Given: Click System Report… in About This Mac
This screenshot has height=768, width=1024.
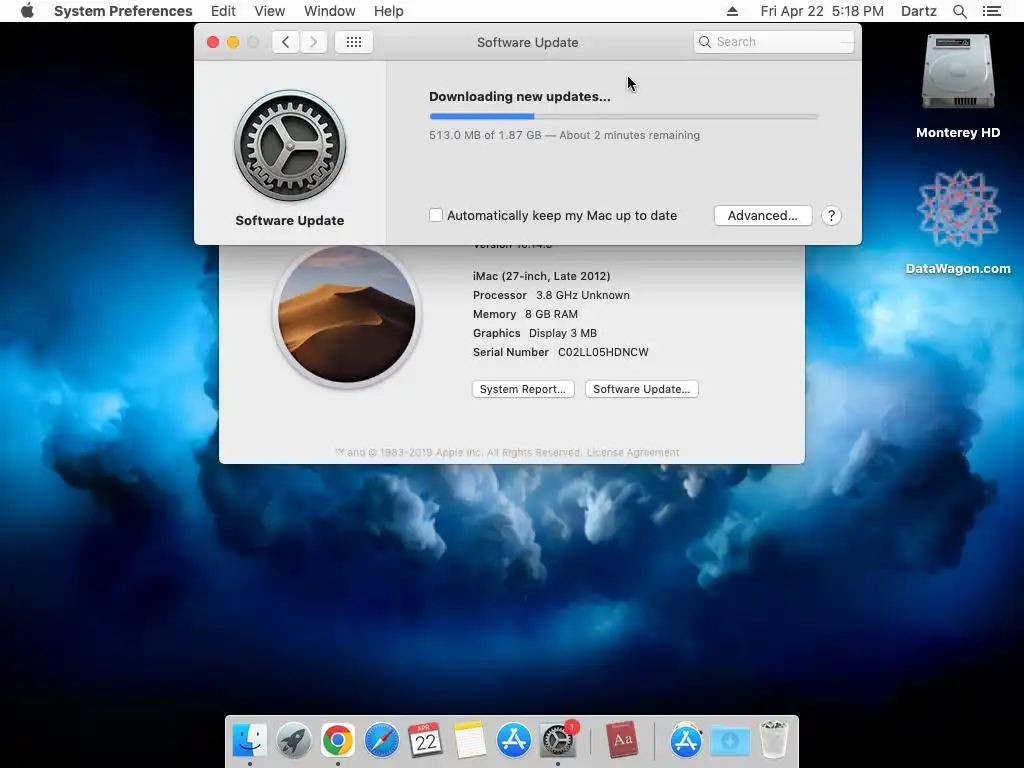Looking at the screenshot, I should click(523, 389).
